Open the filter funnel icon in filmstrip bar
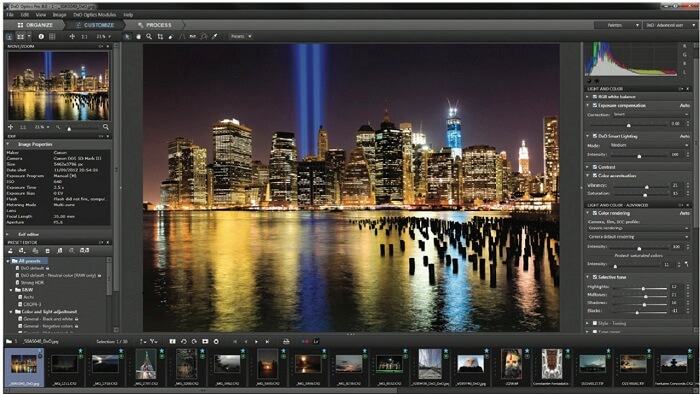This screenshot has height=394, width=700. point(153,341)
